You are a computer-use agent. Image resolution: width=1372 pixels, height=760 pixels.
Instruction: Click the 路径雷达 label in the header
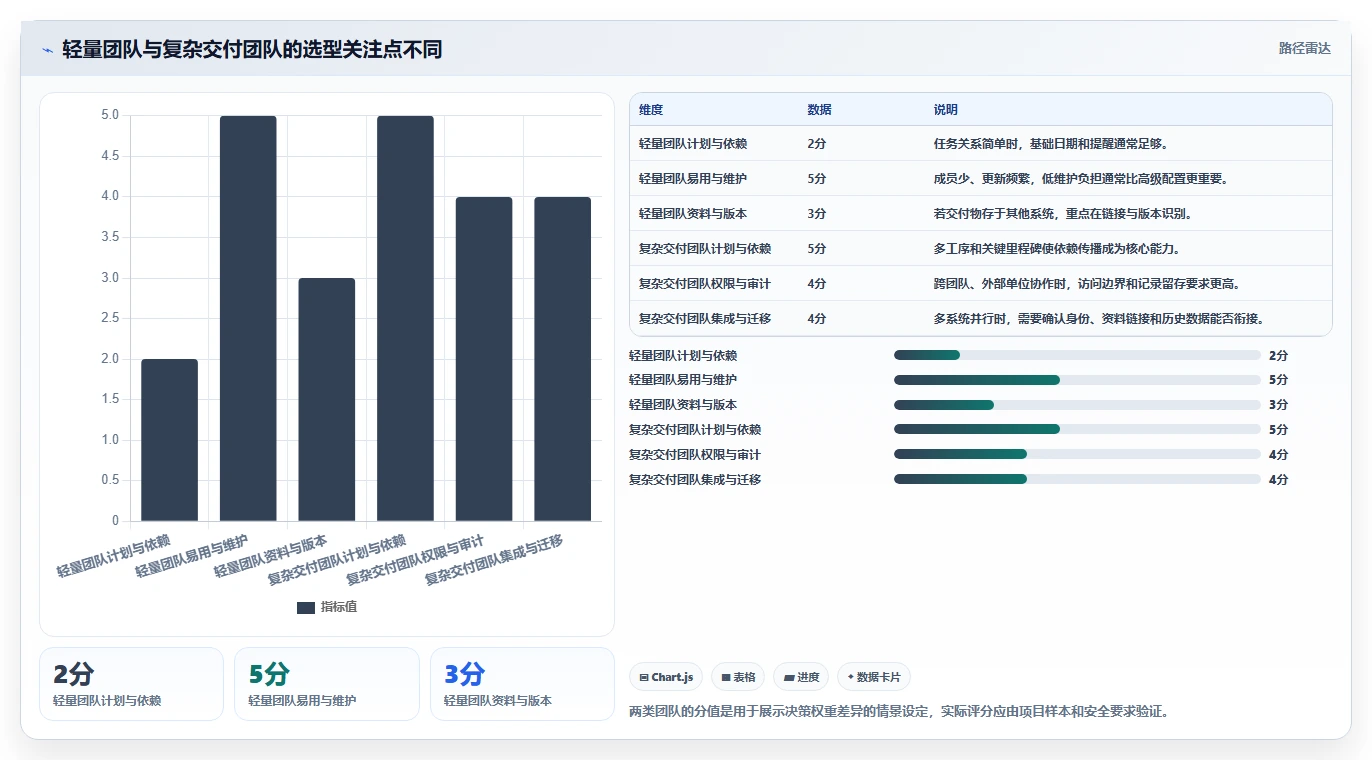[x=1305, y=48]
